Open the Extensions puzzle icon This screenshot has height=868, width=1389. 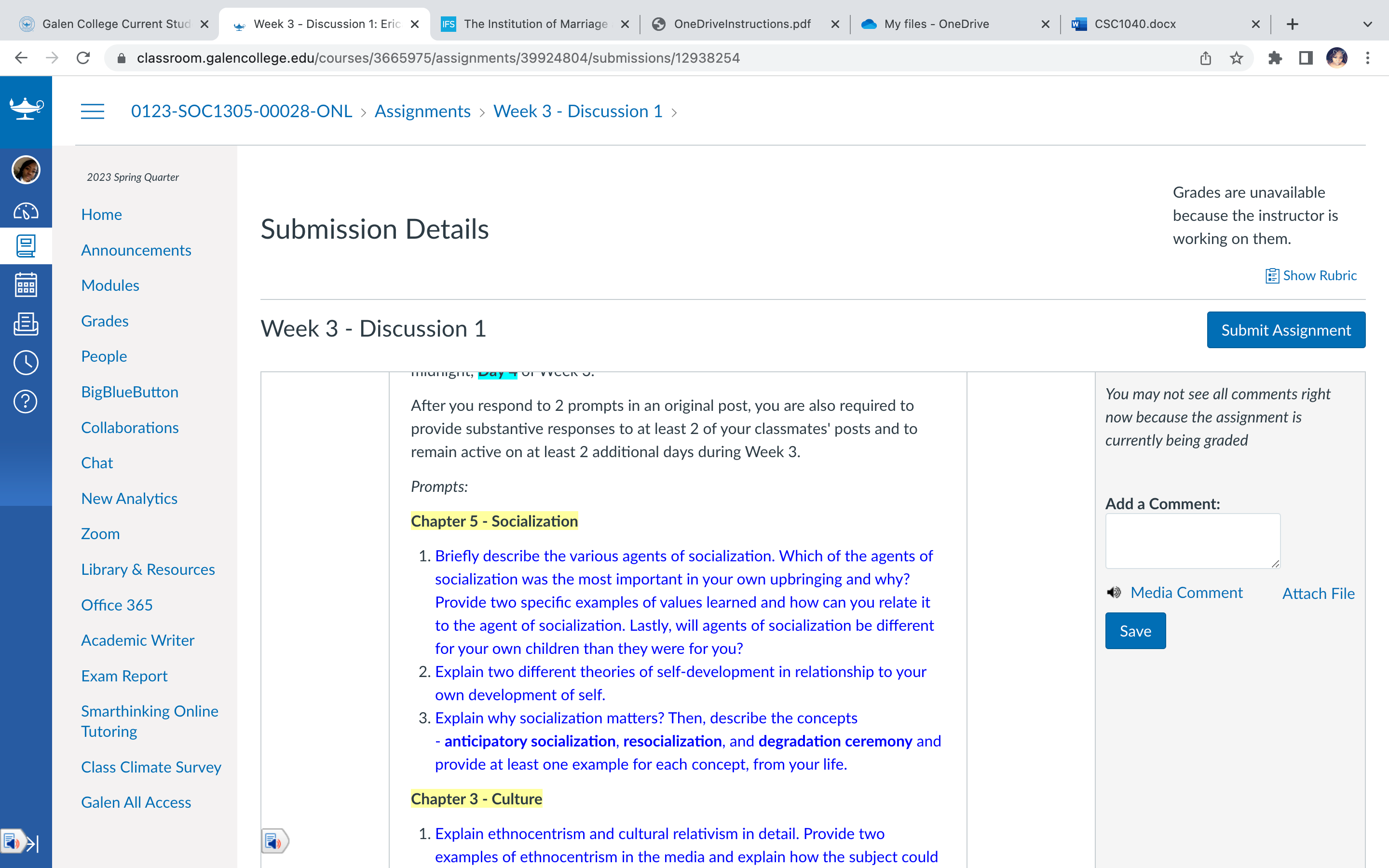[1275, 58]
